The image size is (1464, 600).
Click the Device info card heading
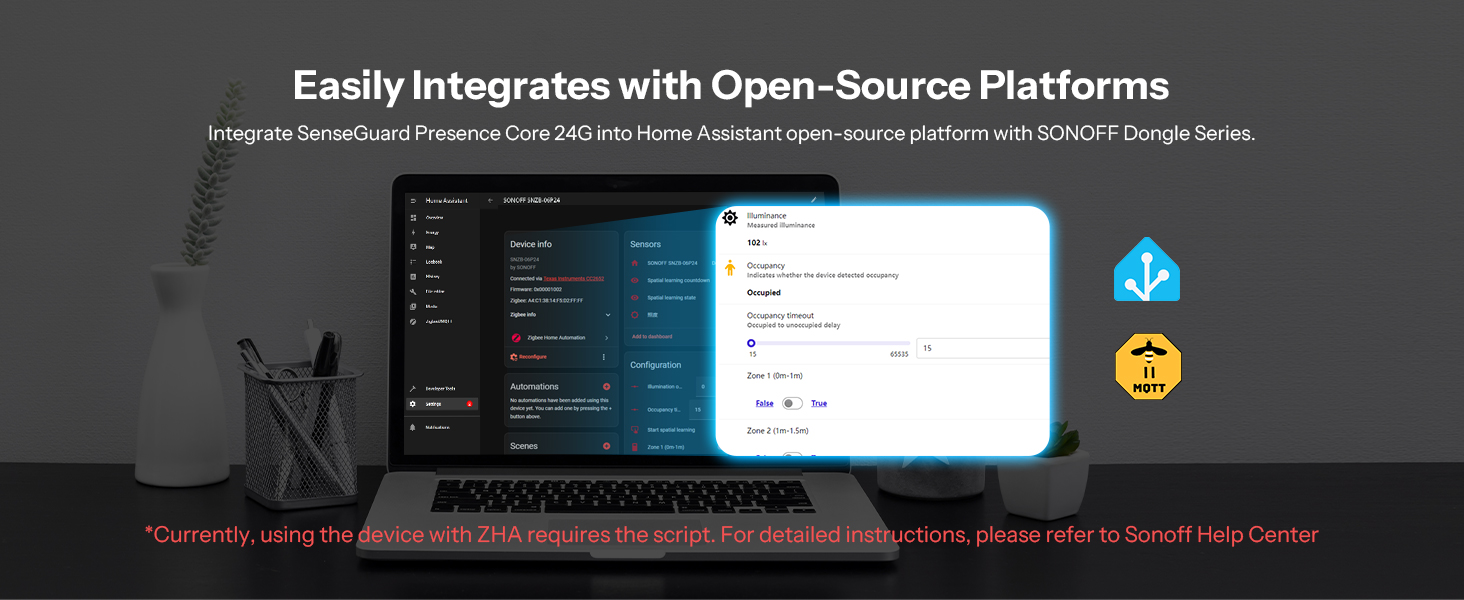(531, 244)
